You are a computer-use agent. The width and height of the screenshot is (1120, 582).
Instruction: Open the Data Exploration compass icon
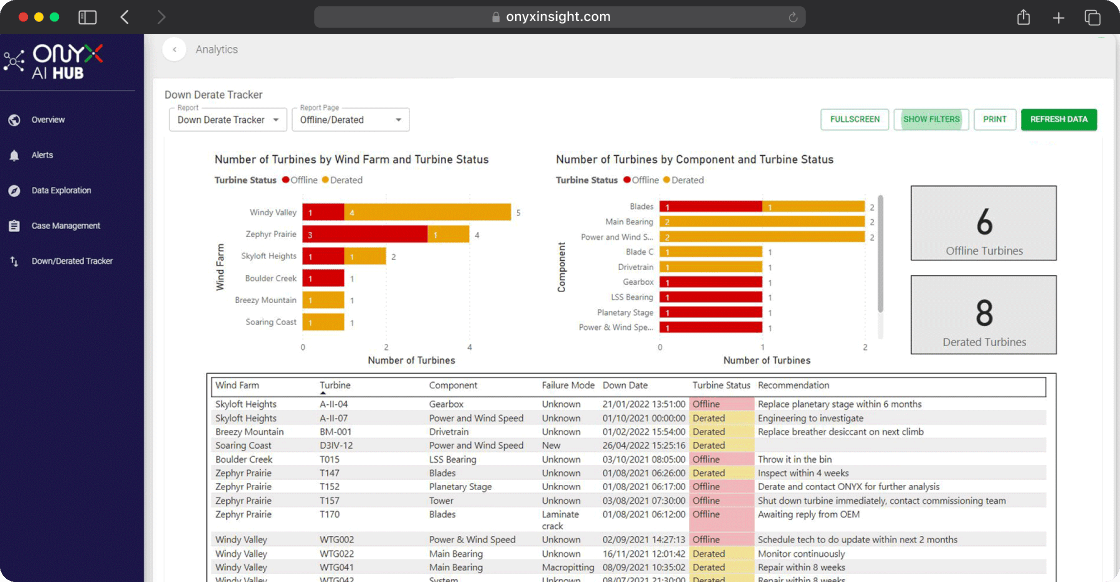click(14, 191)
